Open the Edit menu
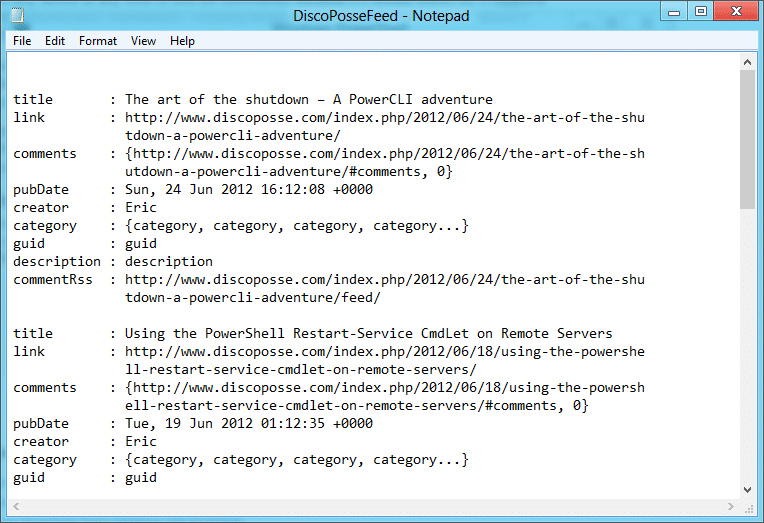The image size is (764, 523). click(x=55, y=41)
